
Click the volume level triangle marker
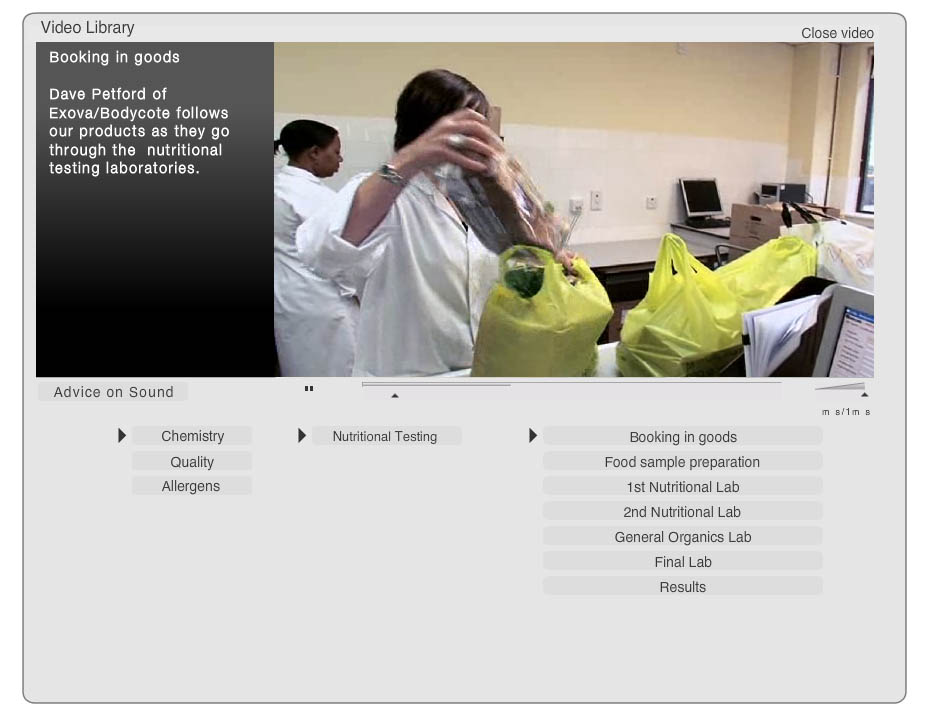click(864, 395)
